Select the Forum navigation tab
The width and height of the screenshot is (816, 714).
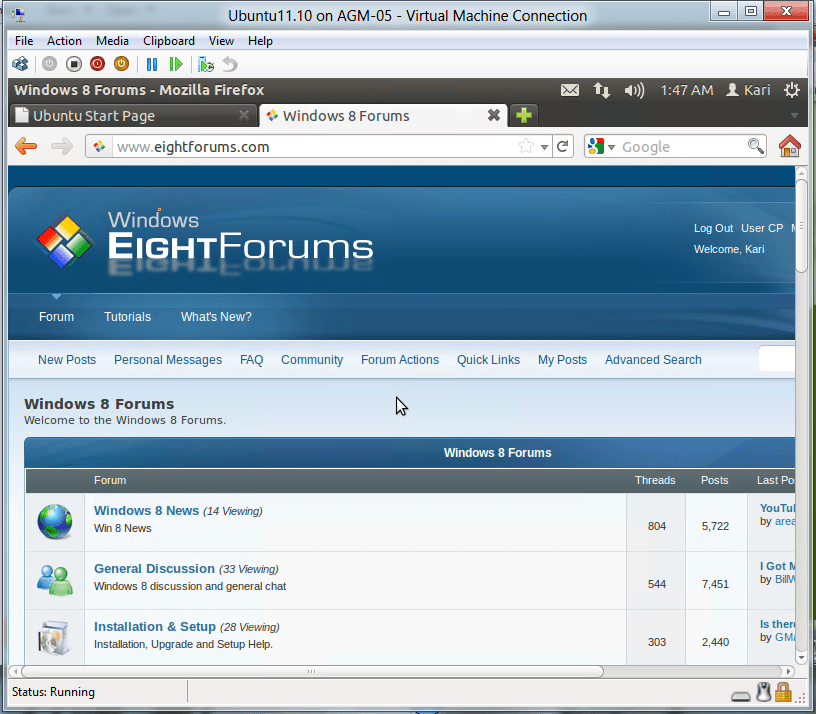coord(56,316)
